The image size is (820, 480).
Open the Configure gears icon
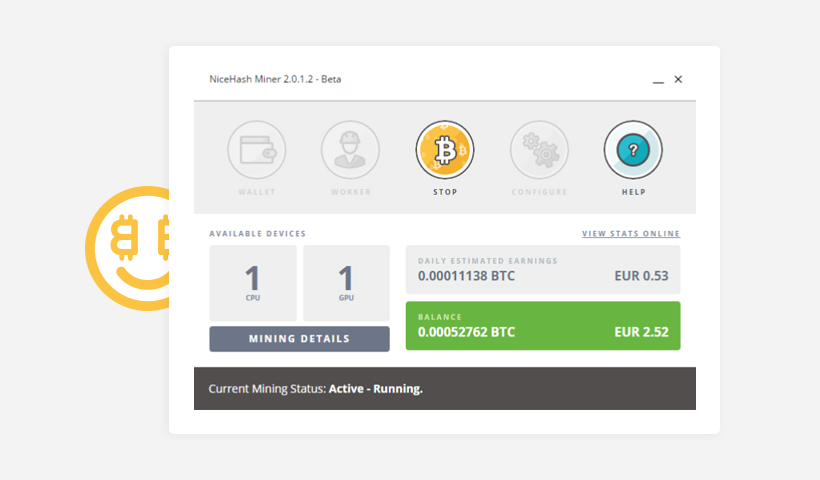click(539, 150)
